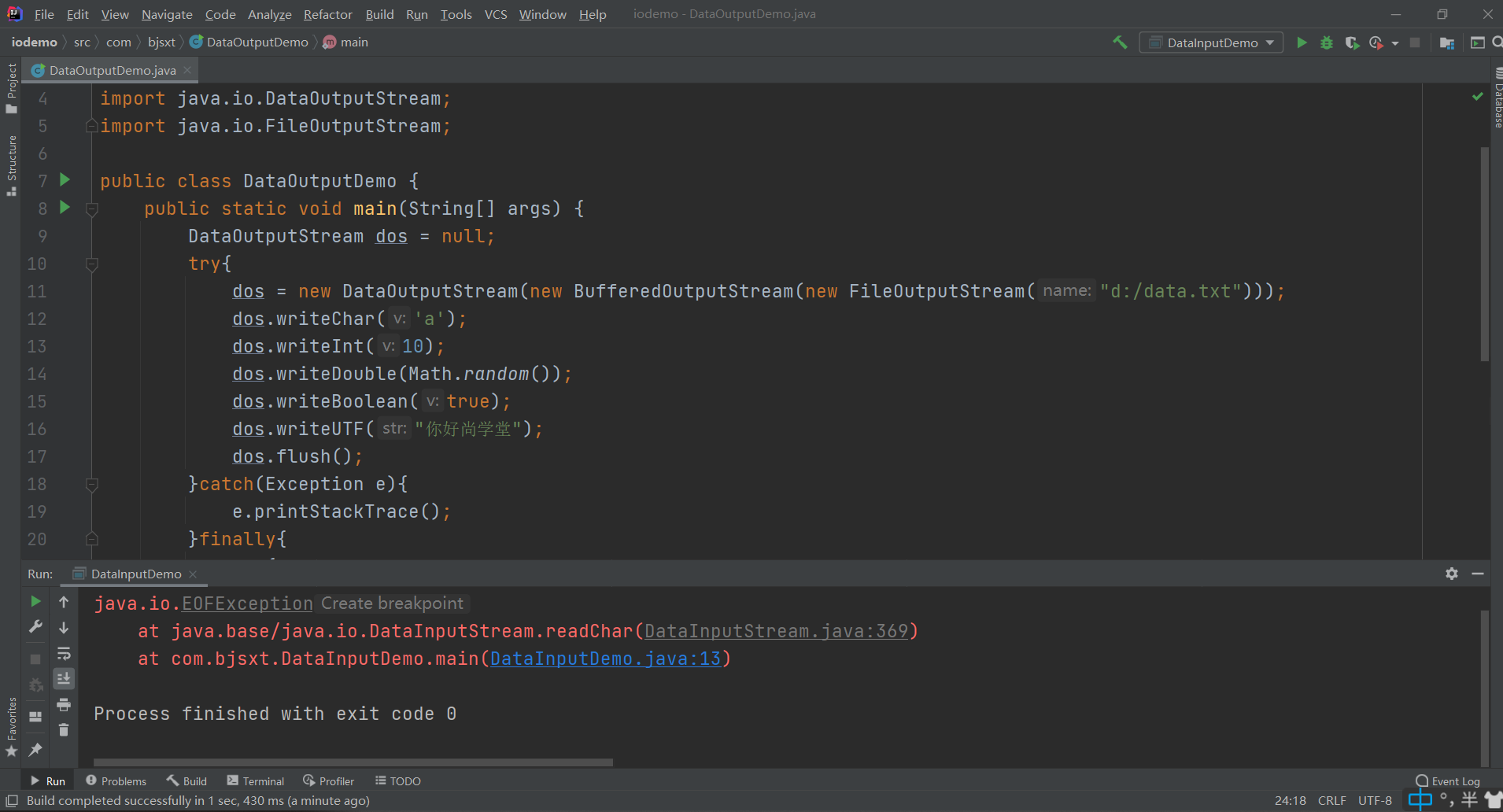Click the Restore Layout icon in Run panel

[x=35, y=716]
